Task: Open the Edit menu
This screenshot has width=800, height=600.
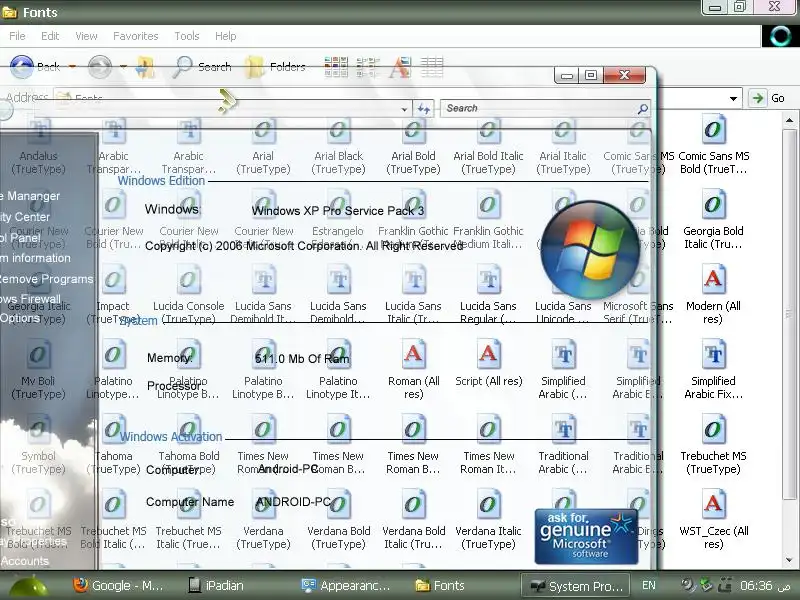Action: click(x=50, y=36)
